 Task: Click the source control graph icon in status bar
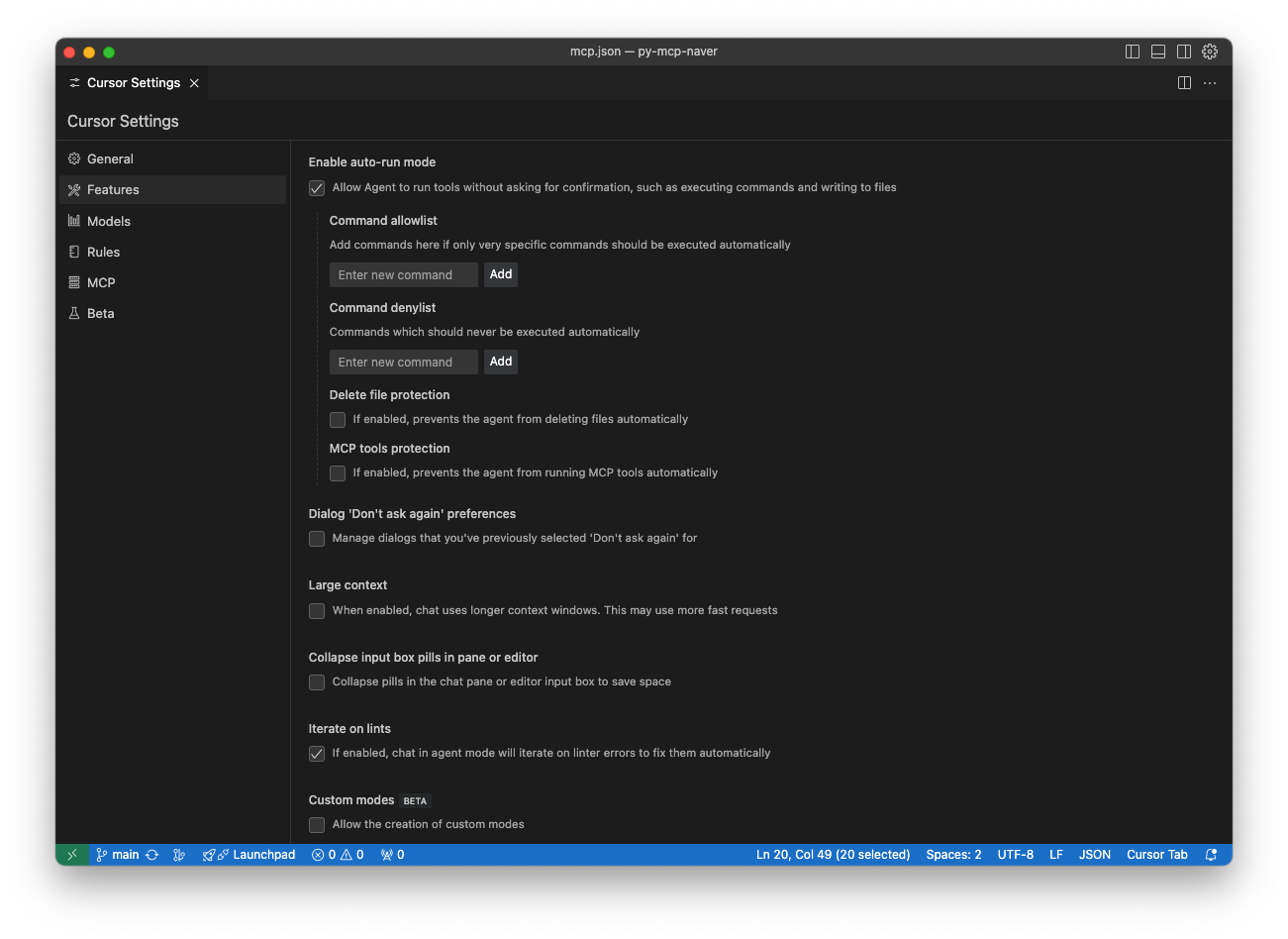[179, 855]
